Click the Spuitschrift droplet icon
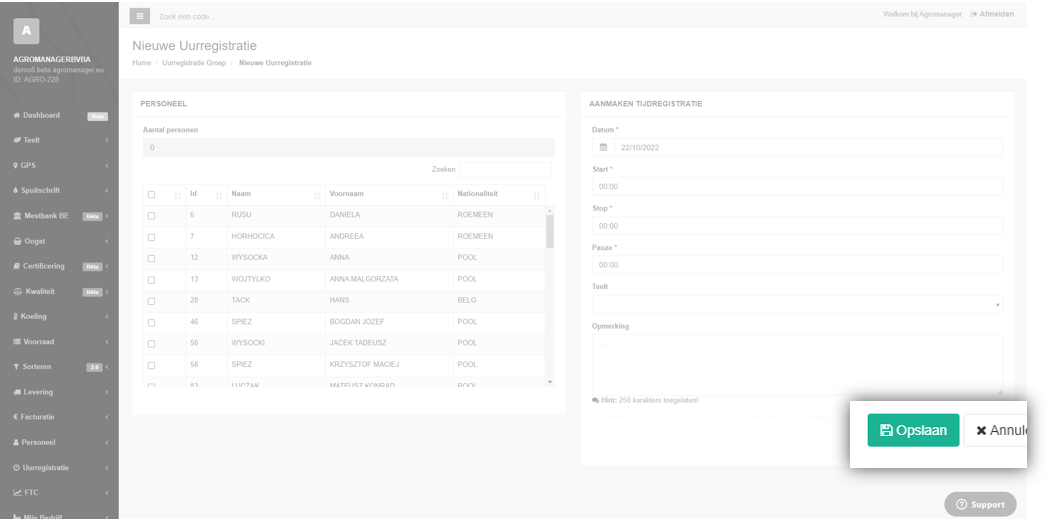Viewport: 1047px width, 519px height. tap(15, 190)
